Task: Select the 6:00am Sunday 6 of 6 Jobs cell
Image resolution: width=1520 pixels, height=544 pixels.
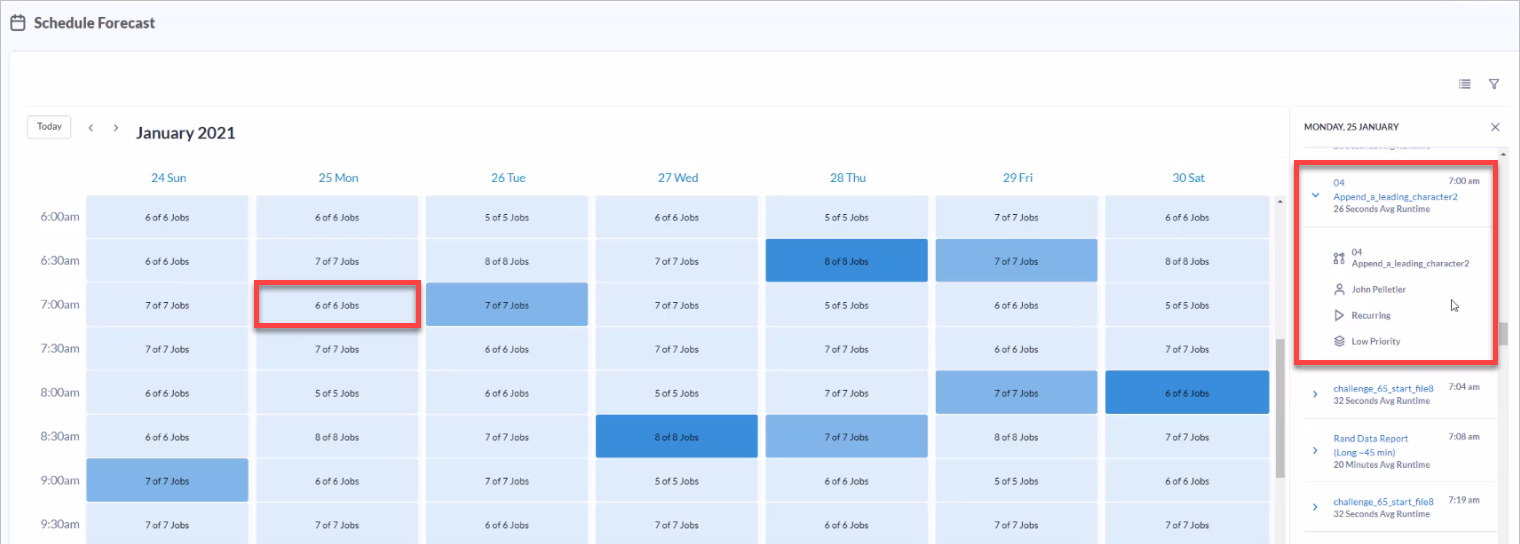Action: coord(167,217)
